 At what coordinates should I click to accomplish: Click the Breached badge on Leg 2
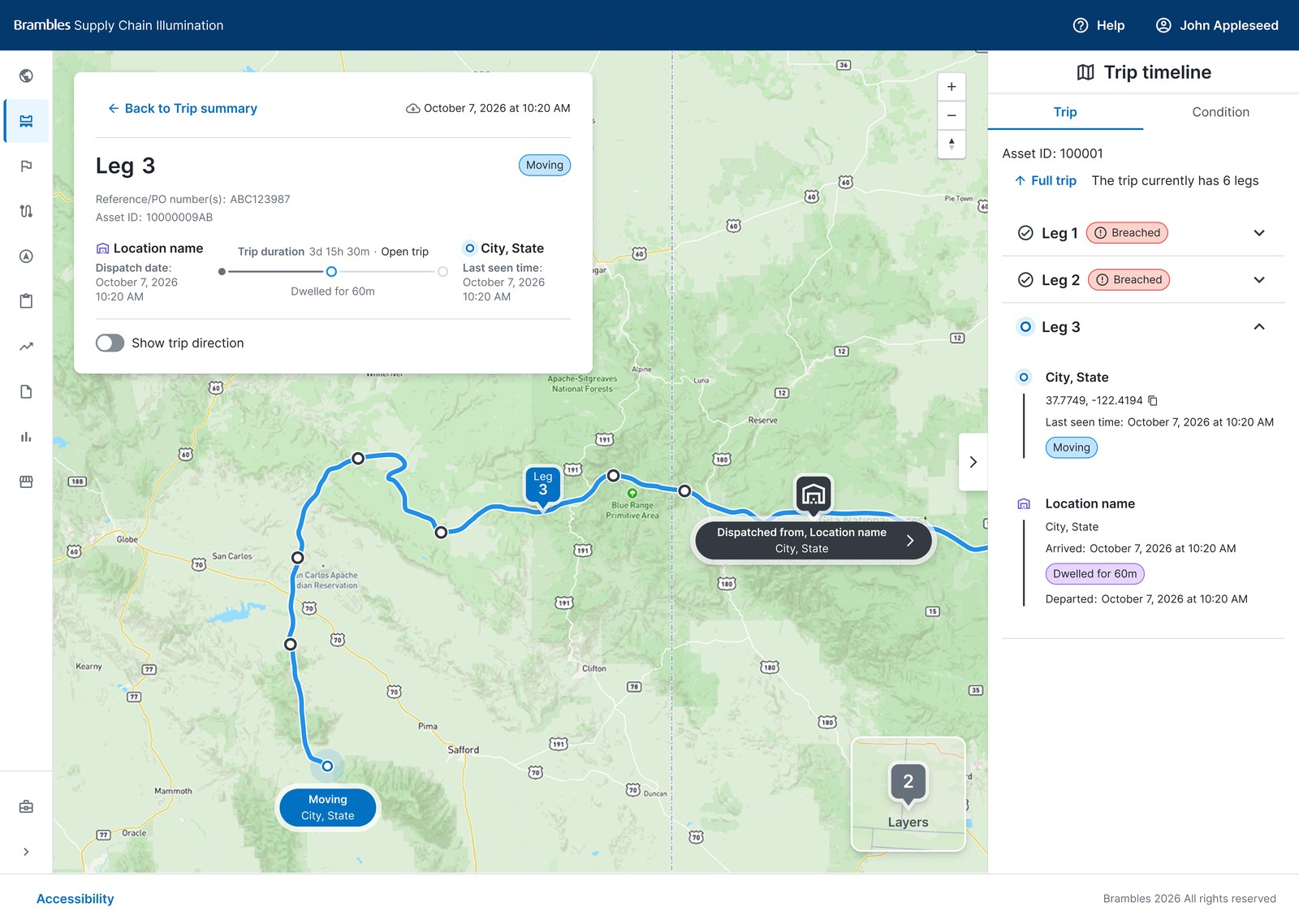[x=1129, y=280]
